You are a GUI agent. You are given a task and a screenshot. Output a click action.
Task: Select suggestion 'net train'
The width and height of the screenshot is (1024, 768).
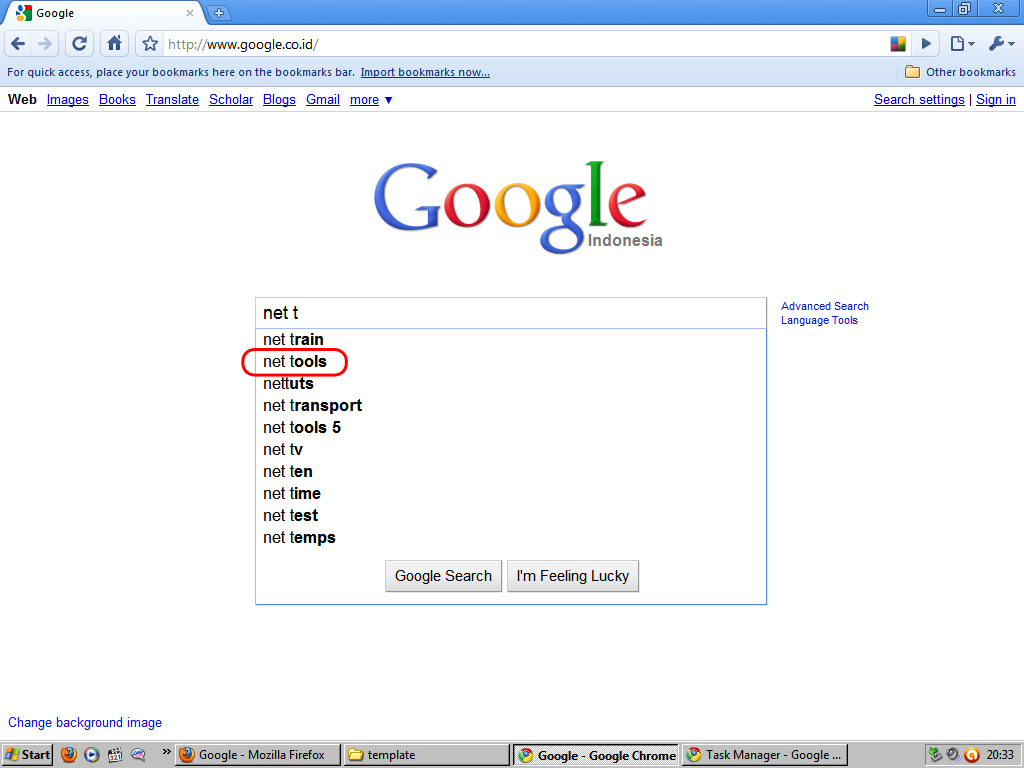pyautogui.click(x=511, y=340)
